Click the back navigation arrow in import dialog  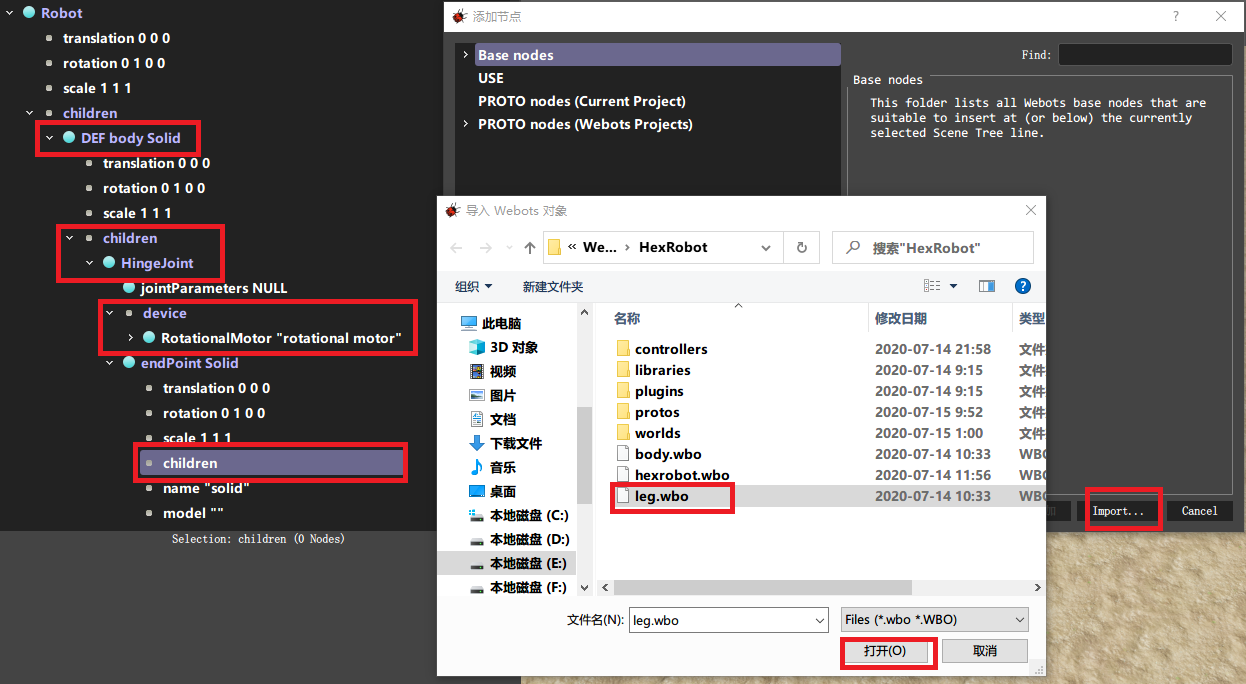(457, 247)
